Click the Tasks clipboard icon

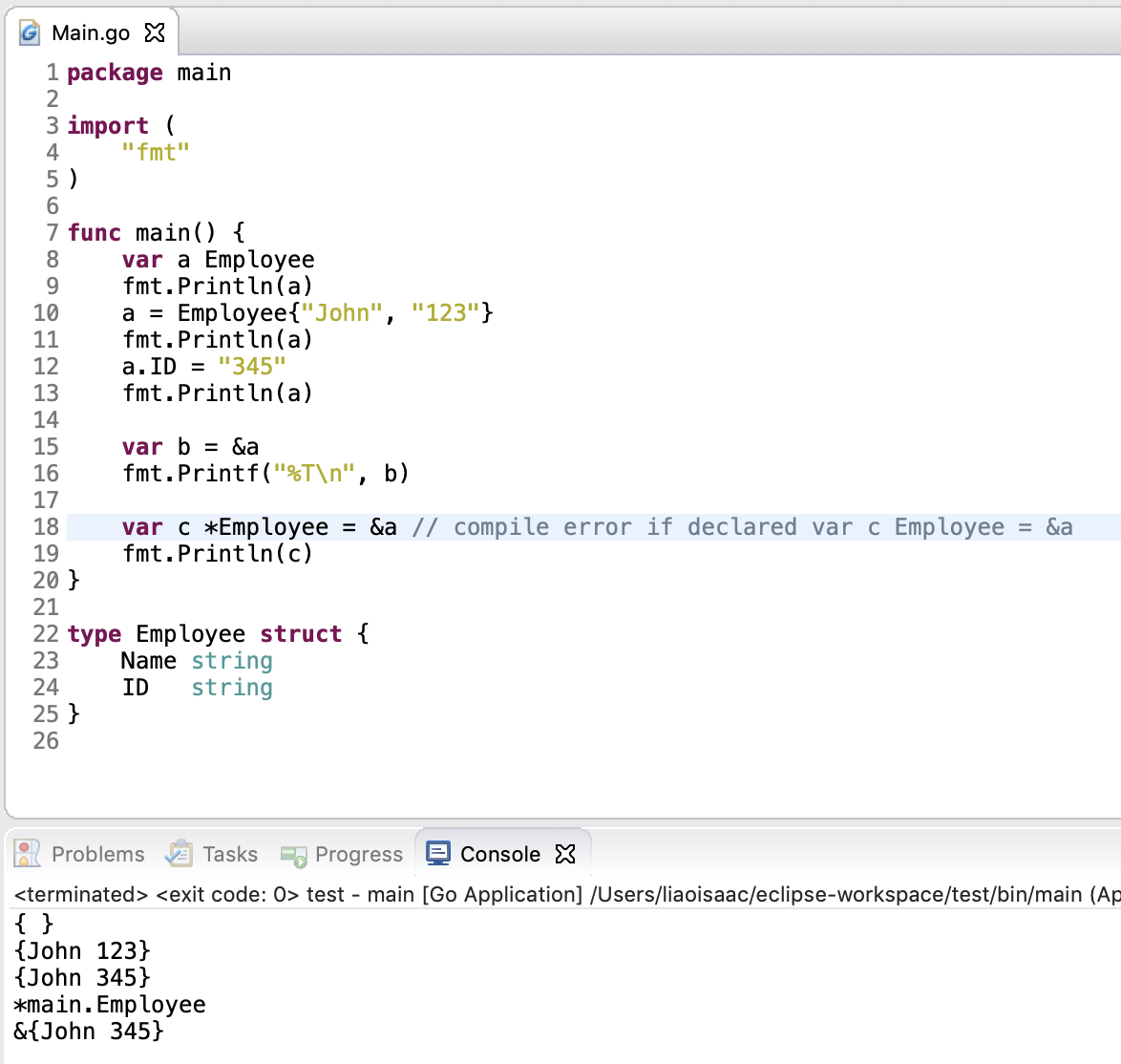[179, 854]
